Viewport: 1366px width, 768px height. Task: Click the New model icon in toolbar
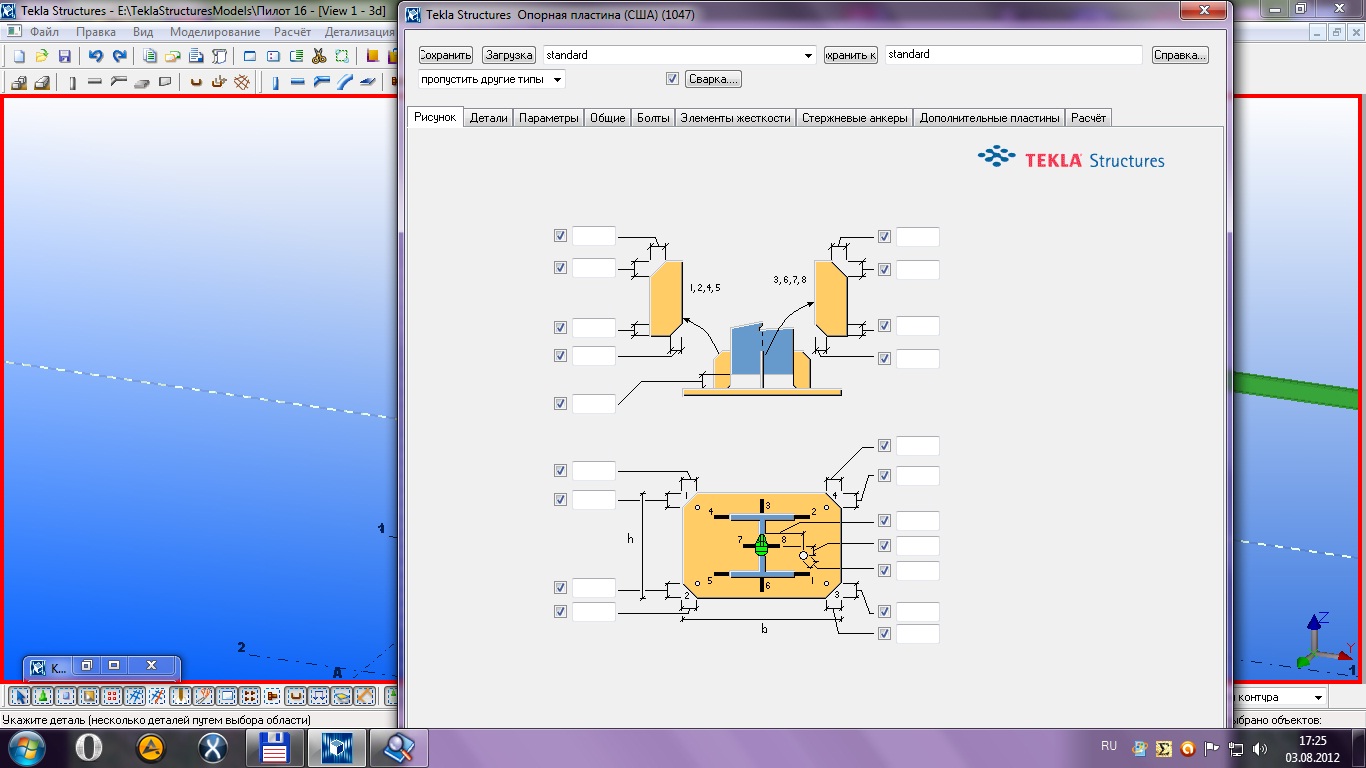tap(18, 56)
